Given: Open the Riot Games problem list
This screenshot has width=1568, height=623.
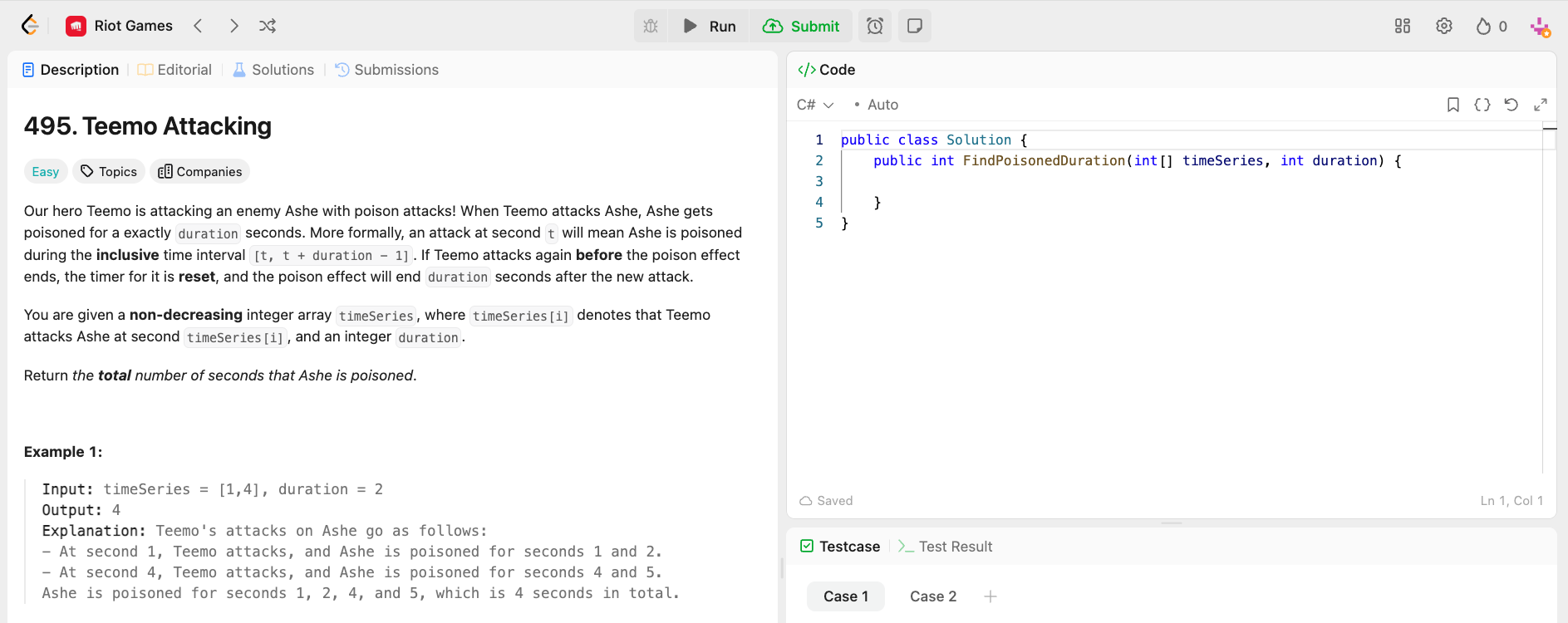Looking at the screenshot, I should pyautogui.click(x=120, y=26).
